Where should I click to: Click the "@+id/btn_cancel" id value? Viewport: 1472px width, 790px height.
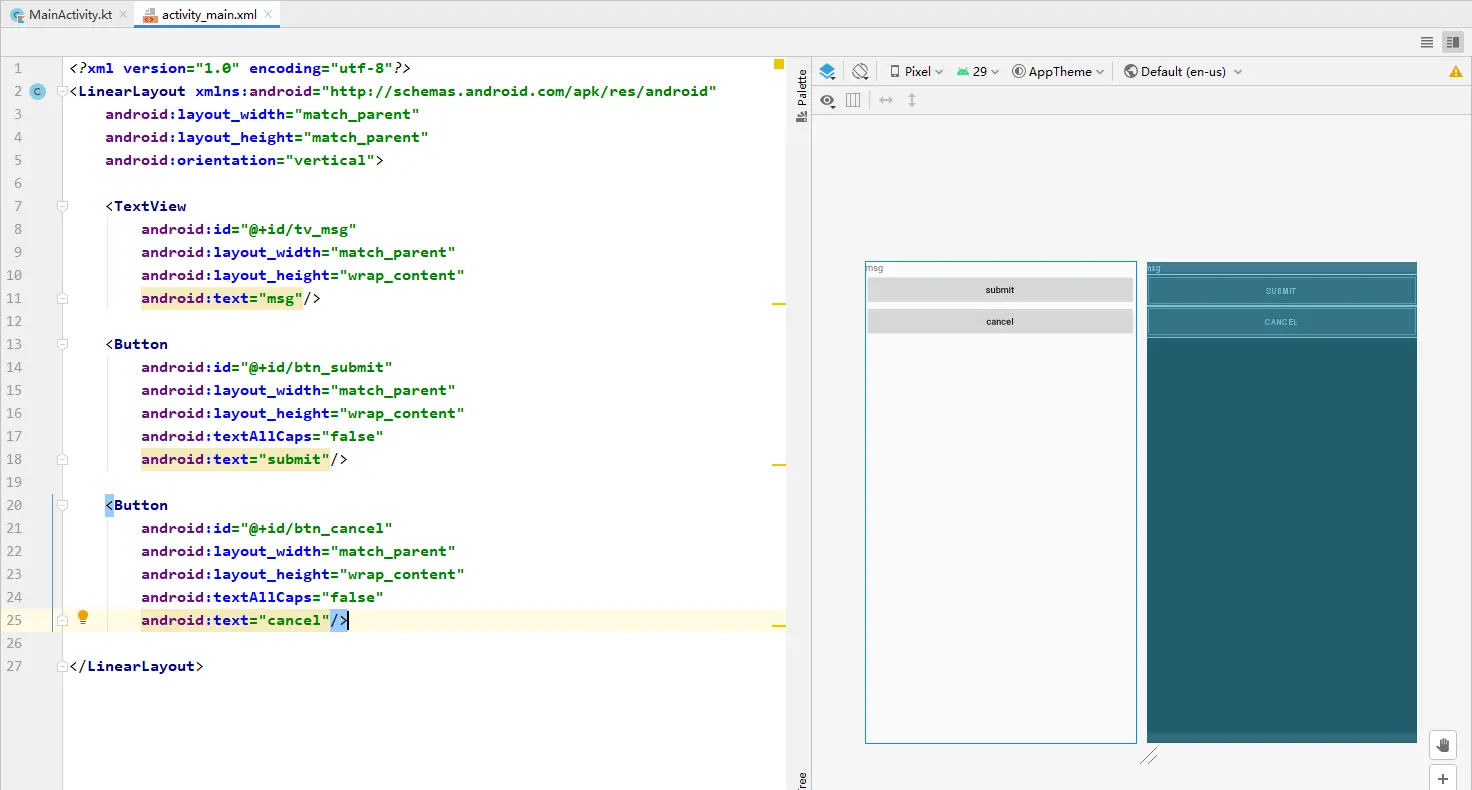(316, 528)
